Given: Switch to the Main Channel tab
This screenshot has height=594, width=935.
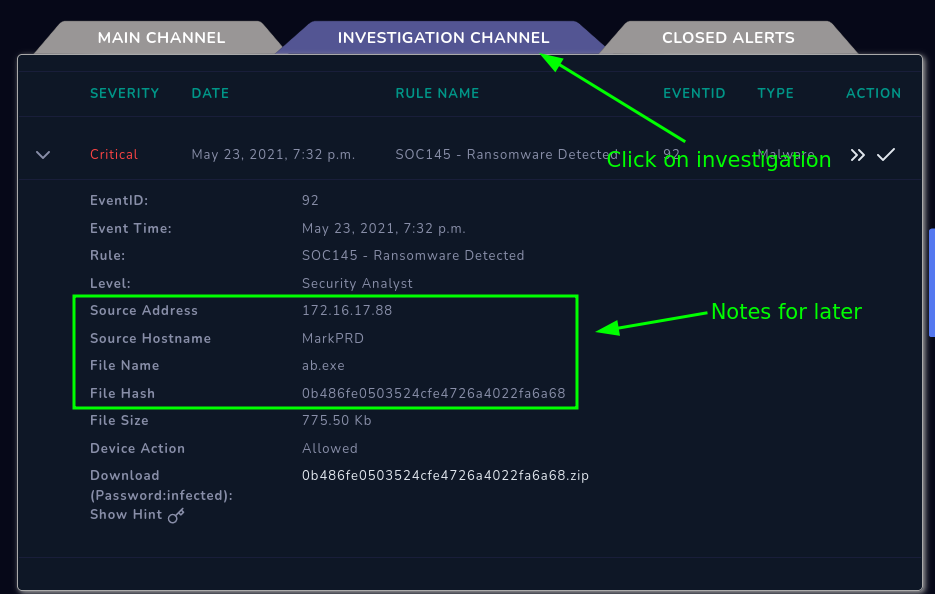Looking at the screenshot, I should 161,38.
